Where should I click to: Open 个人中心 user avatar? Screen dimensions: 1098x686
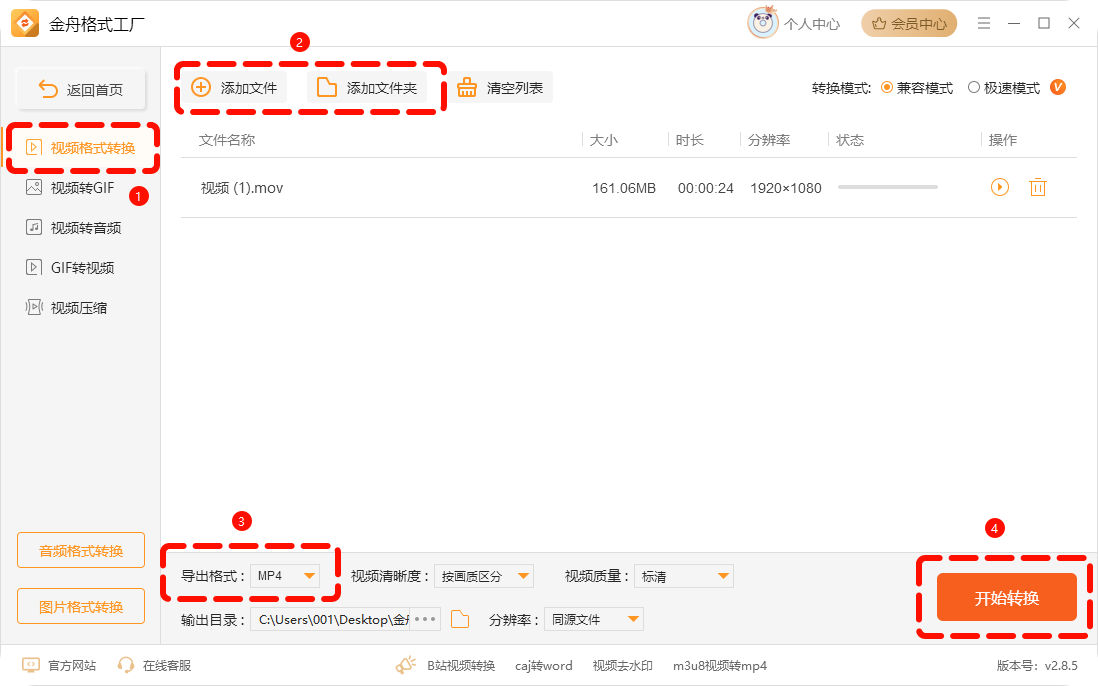763,23
